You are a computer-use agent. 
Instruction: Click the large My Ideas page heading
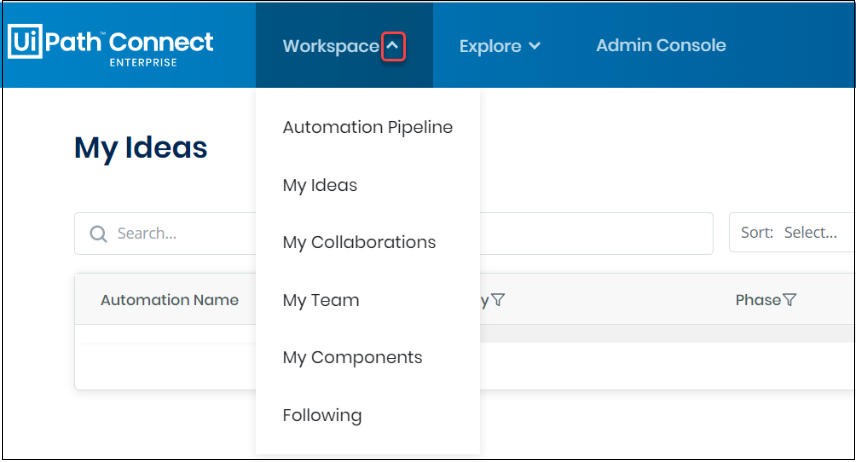pyautogui.click(x=141, y=148)
